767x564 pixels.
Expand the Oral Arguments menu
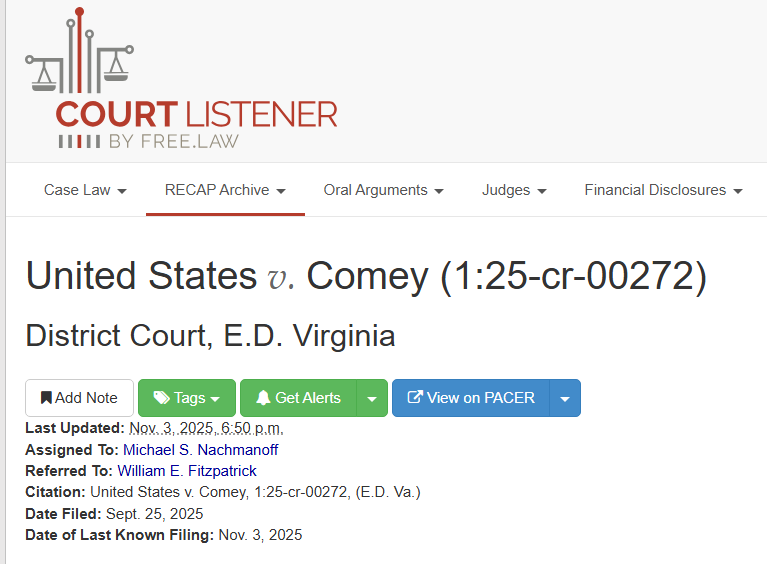tap(383, 190)
